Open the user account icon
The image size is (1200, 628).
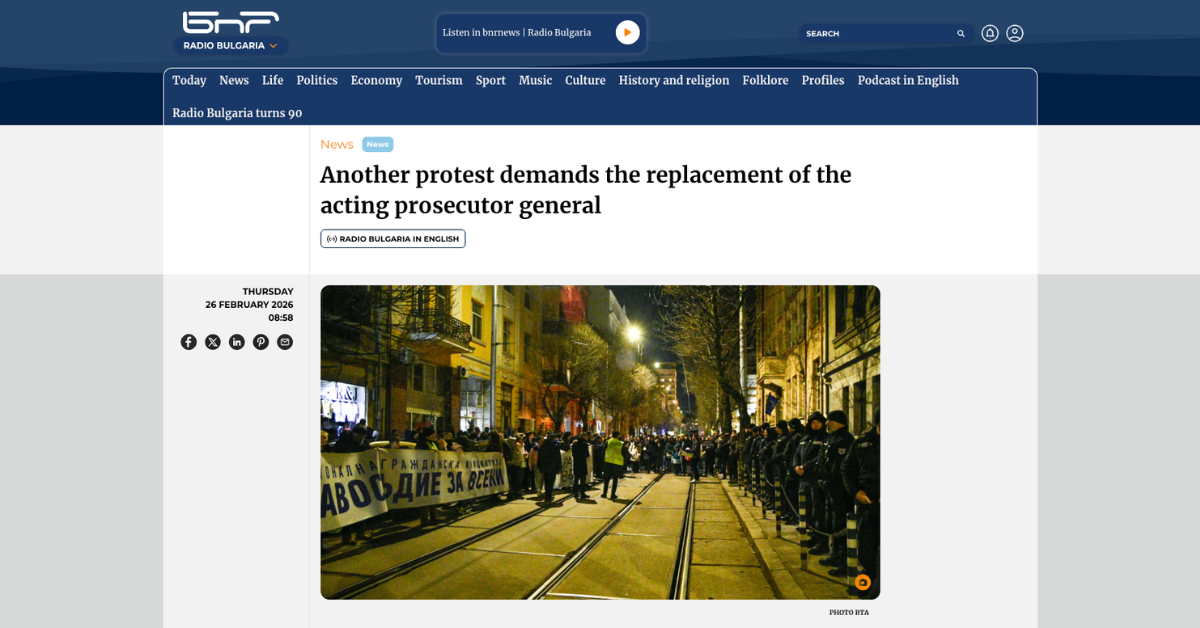(x=1015, y=33)
